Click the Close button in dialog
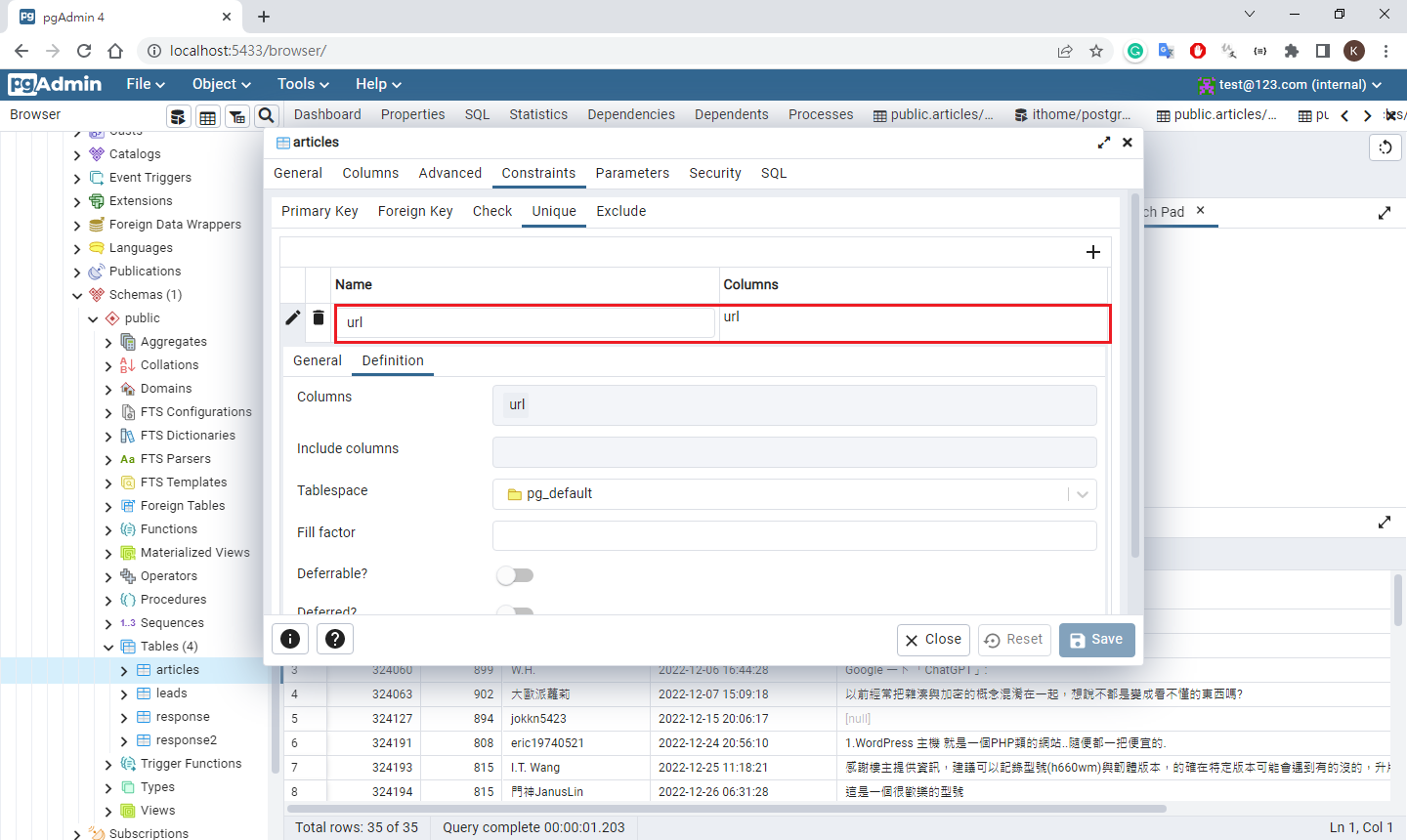Viewport: 1407px width, 840px height. tap(933, 640)
